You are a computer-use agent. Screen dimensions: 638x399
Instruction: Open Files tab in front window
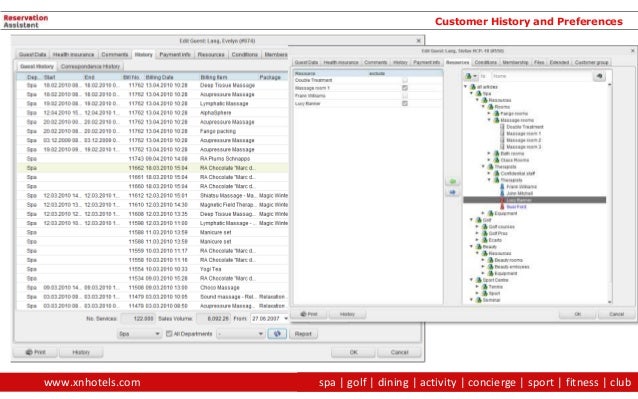click(539, 62)
